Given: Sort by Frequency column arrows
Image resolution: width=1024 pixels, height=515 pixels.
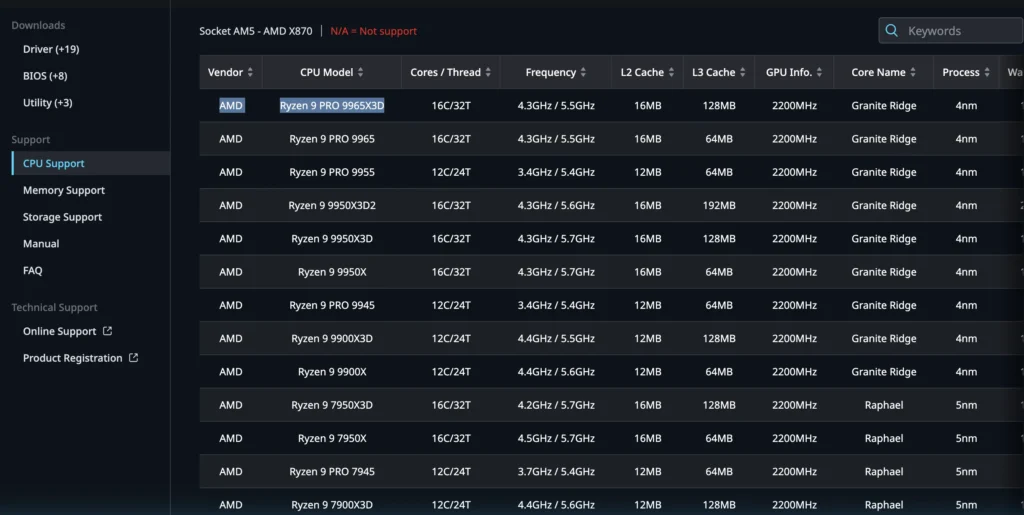Looking at the screenshot, I should click(583, 72).
